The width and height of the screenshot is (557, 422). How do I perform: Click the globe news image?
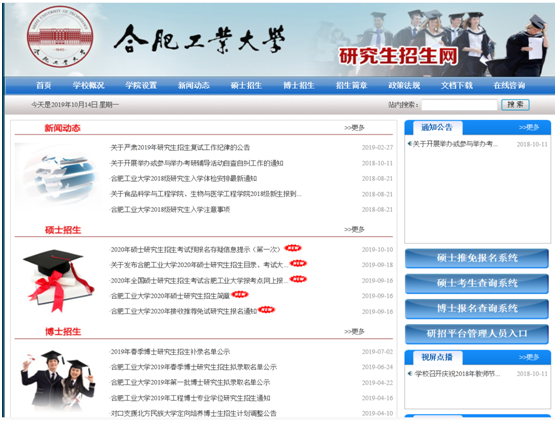pyautogui.click(x=58, y=175)
